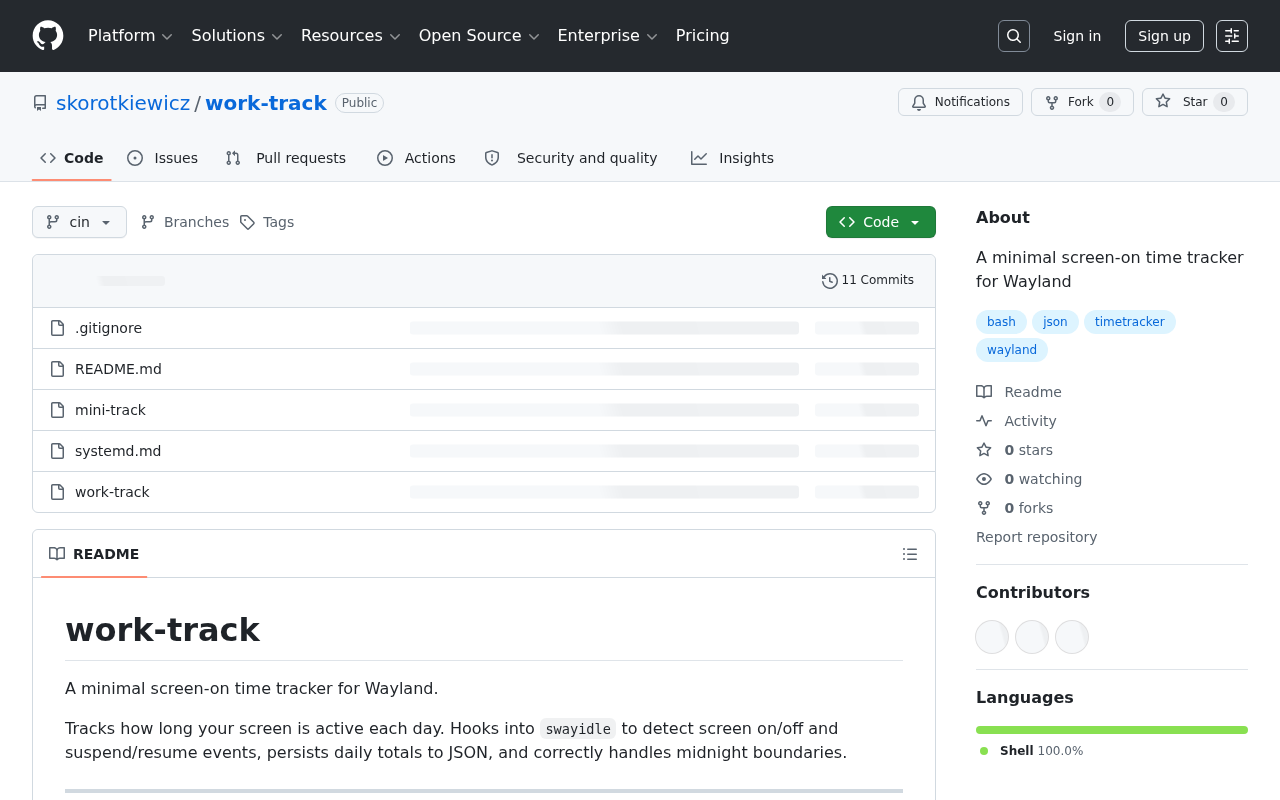Click the pulse icon beside Activity

tap(984, 421)
